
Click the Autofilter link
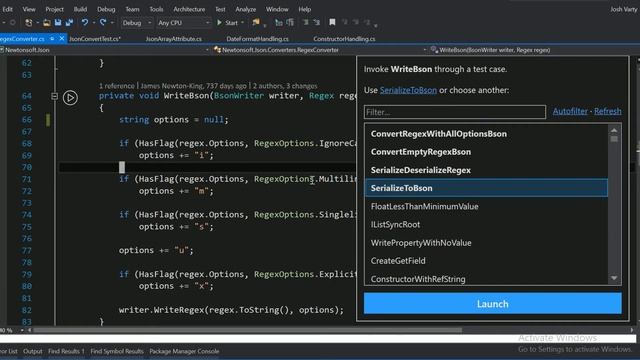[x=570, y=111]
